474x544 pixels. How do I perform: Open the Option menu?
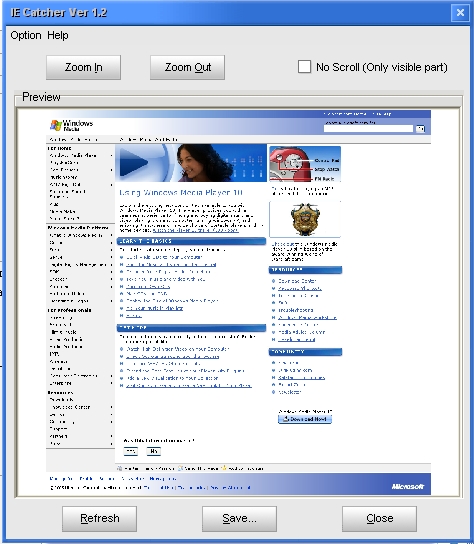tap(26, 35)
